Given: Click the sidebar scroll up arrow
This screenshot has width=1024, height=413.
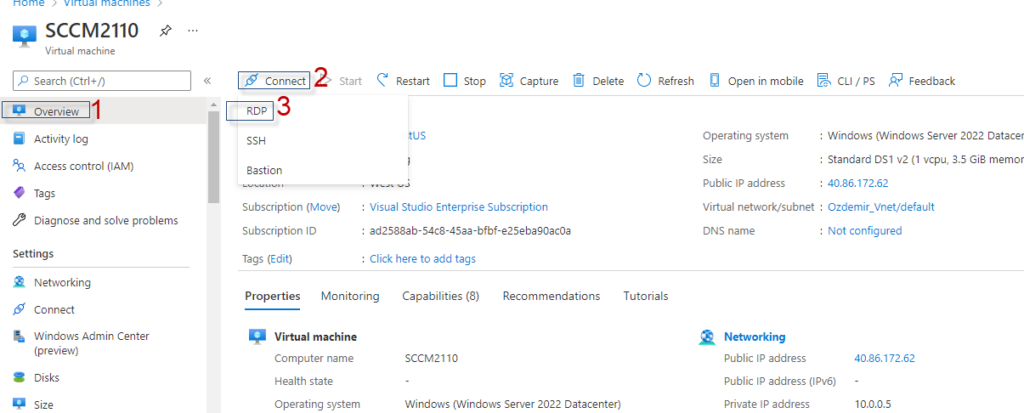Looking at the screenshot, I should point(214,105).
